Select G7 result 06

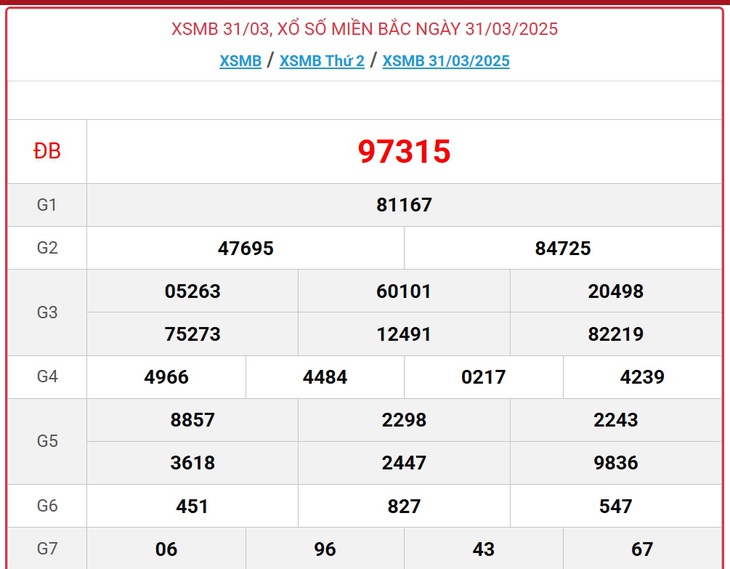(x=166, y=549)
